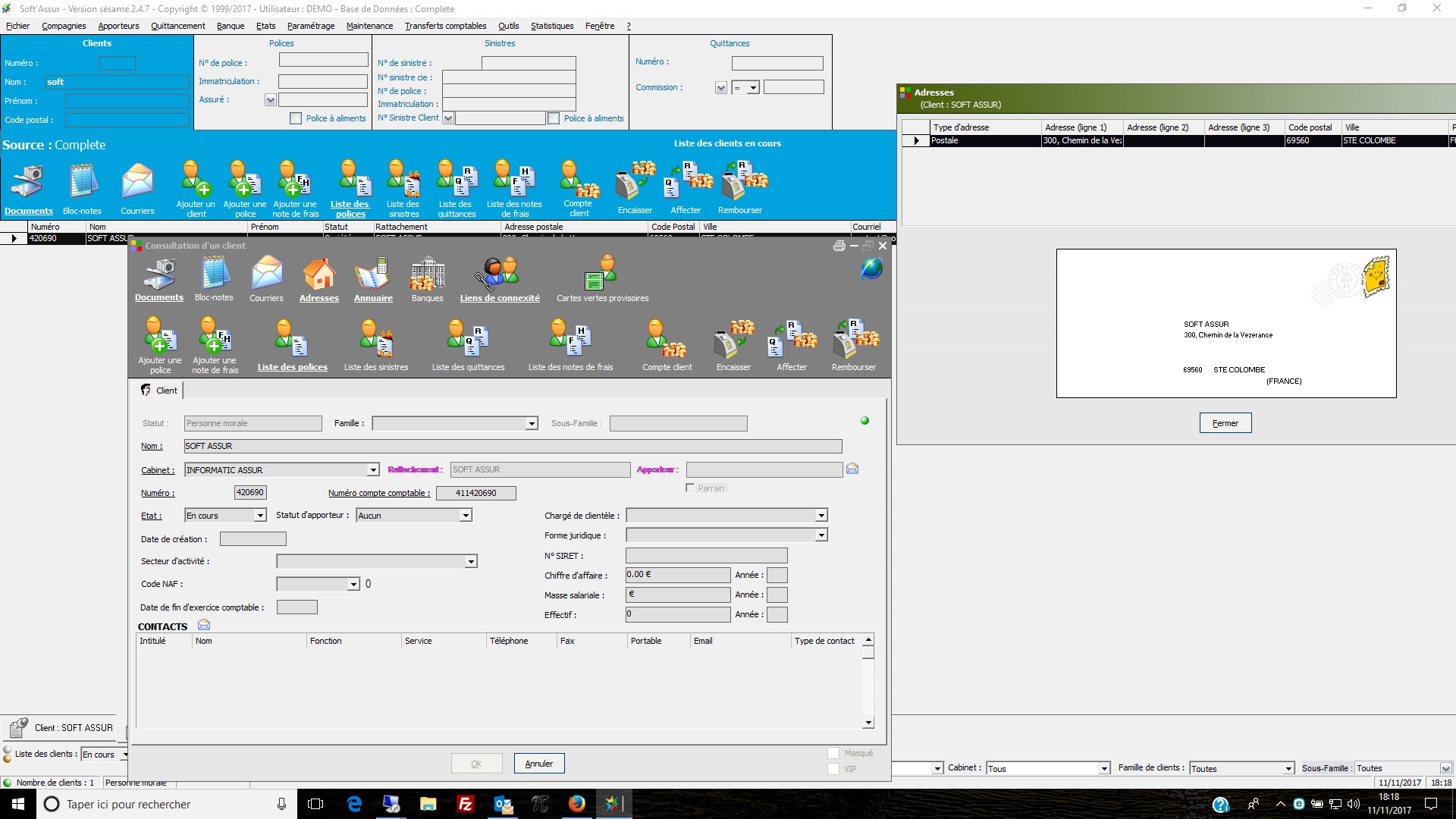Viewport: 1456px width, 819px height.
Task: Open Documents in Consultation d'un client window
Action: click(x=159, y=280)
